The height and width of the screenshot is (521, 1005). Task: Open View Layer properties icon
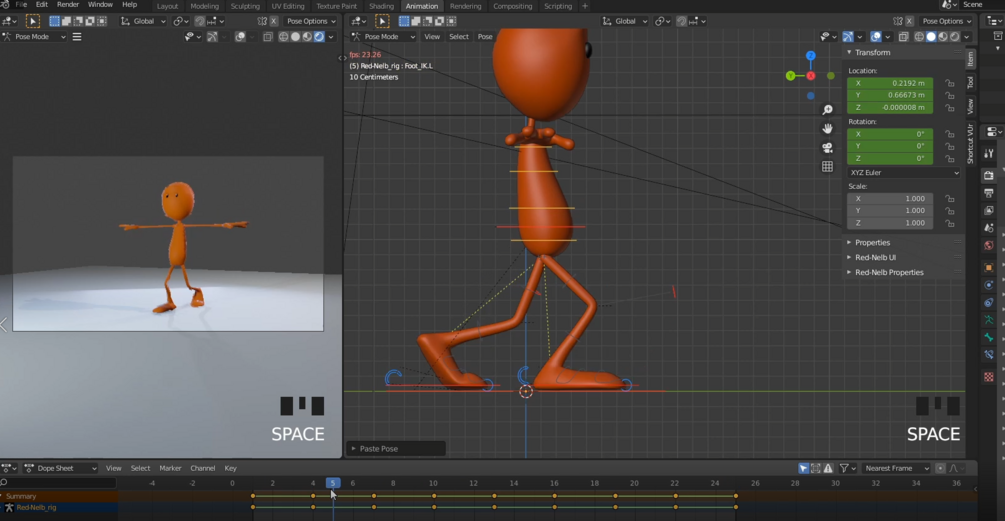coord(989,210)
